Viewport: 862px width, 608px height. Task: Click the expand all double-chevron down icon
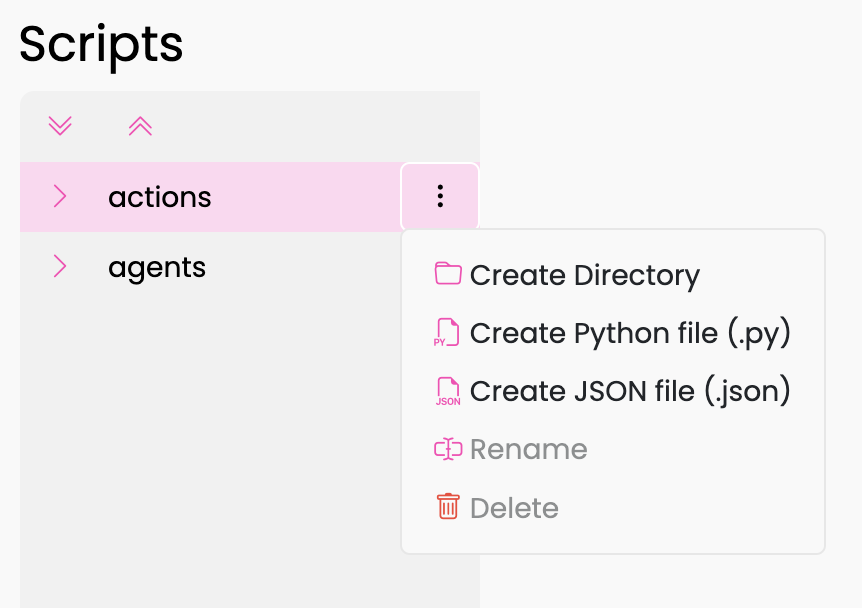click(x=60, y=126)
